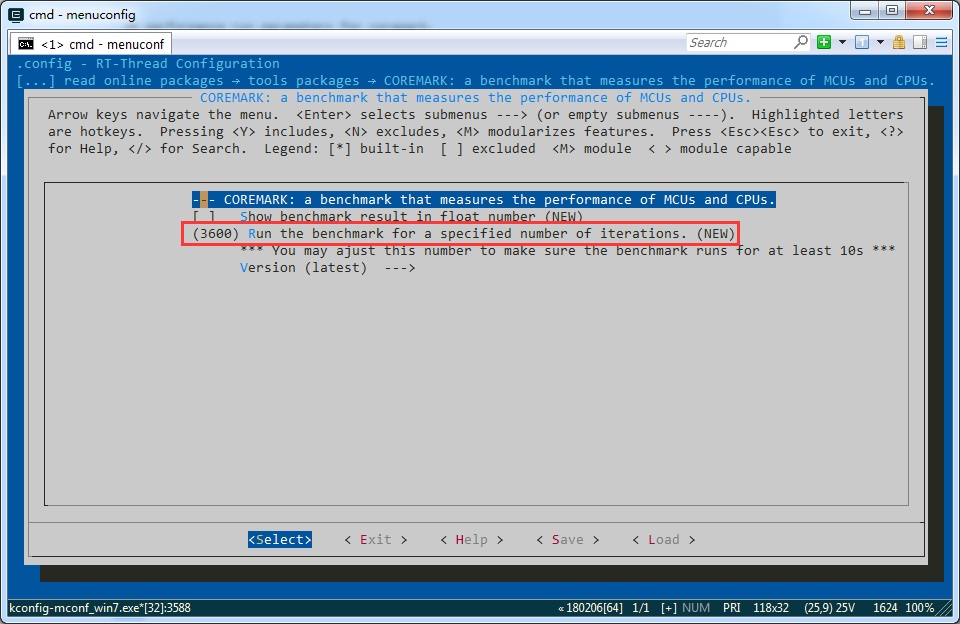
Task: Click the active console number icon
Action: pos(864,42)
